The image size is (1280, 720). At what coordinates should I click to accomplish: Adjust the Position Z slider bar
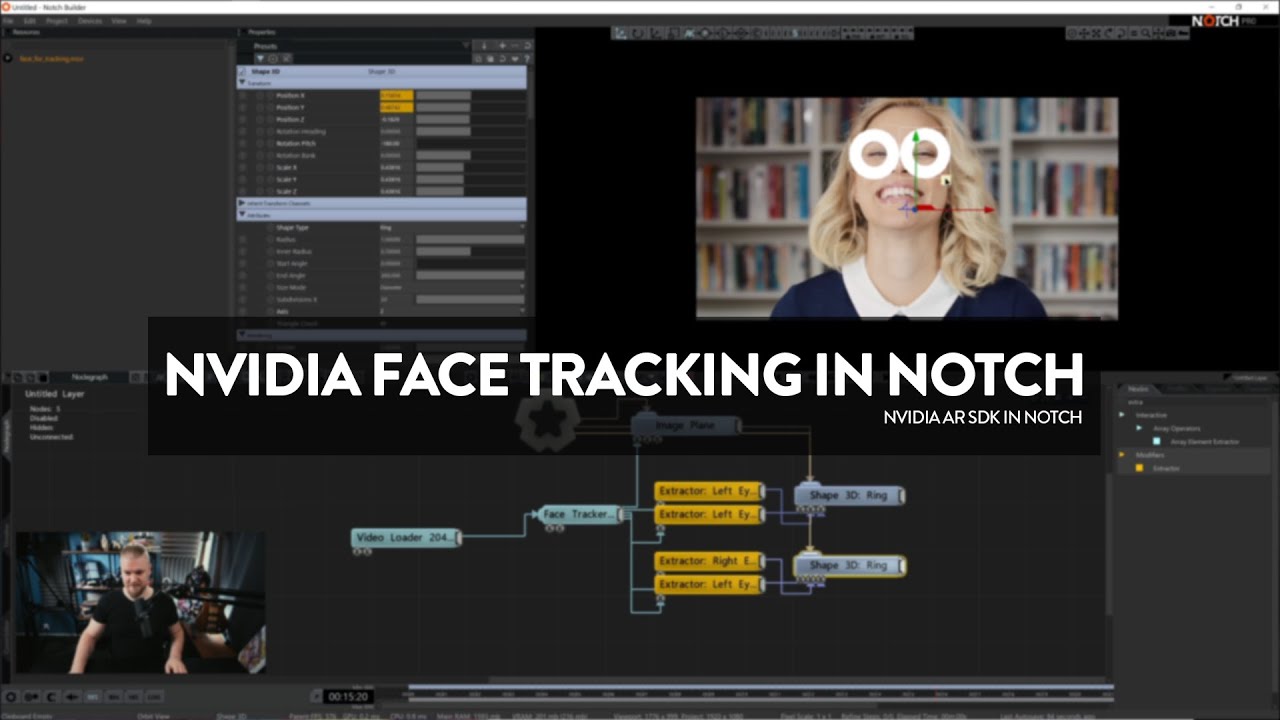[470, 119]
